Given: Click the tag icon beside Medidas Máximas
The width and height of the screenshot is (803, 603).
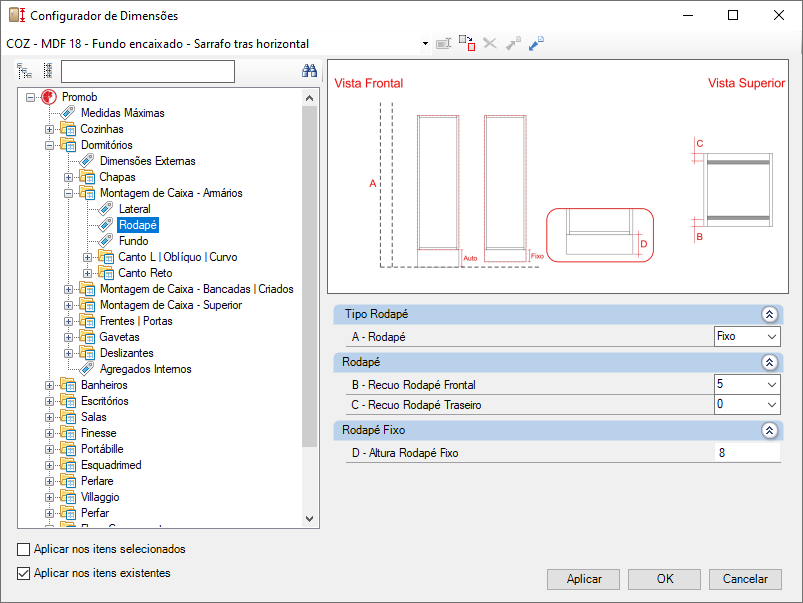Looking at the screenshot, I should [68, 113].
